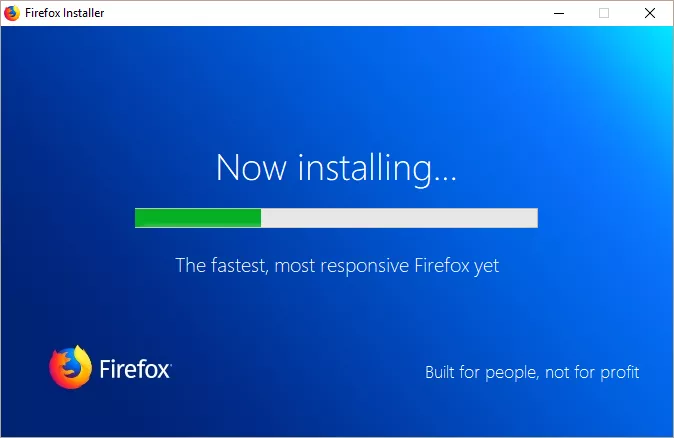Click the word 'responsive' in the tagline
Screen dimensions: 674x438
point(365,266)
